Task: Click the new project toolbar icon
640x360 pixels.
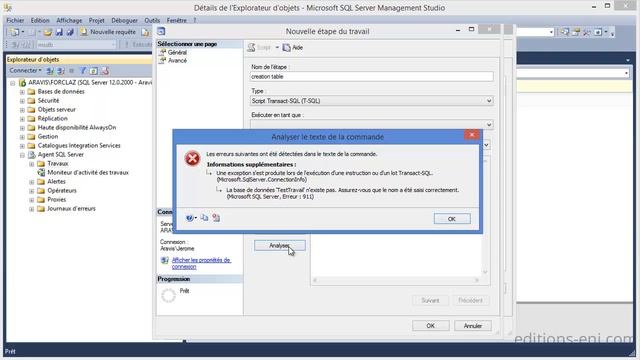Action: click(15, 32)
